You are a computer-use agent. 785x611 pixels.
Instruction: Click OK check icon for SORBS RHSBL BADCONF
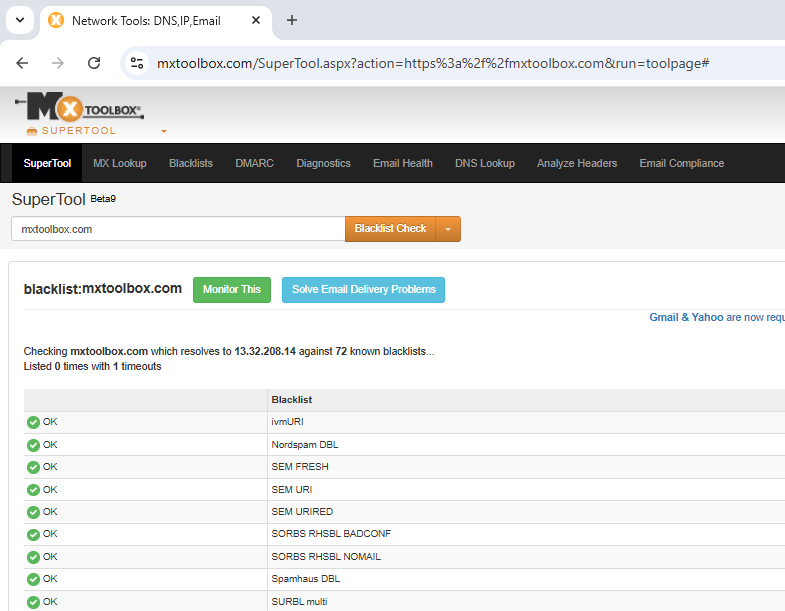[34, 534]
